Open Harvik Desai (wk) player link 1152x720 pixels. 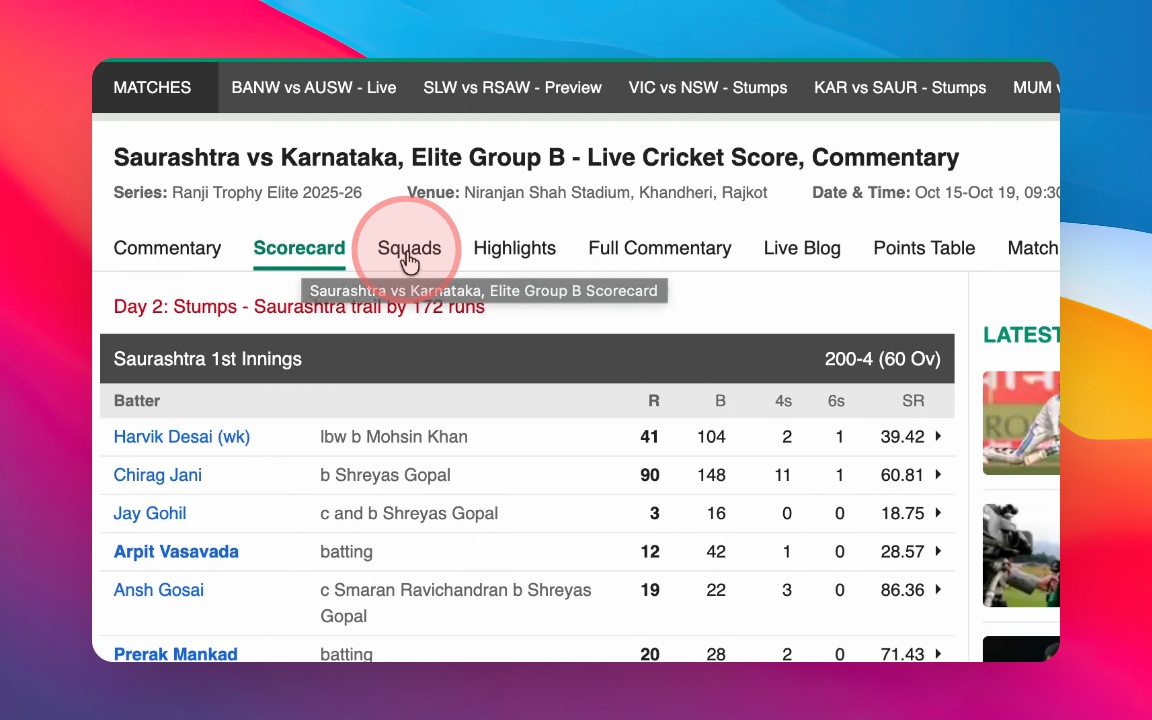(x=181, y=436)
